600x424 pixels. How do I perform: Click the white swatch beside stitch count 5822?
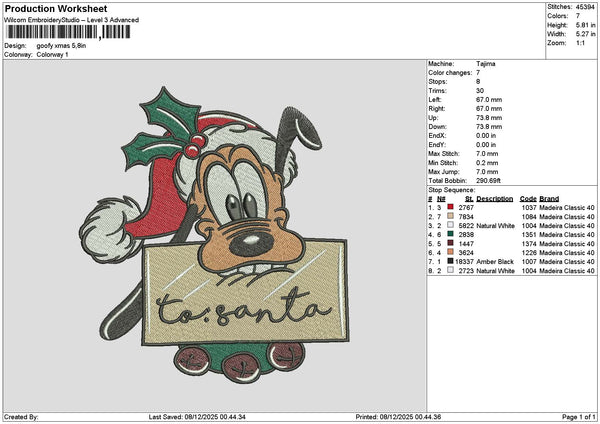click(450, 225)
